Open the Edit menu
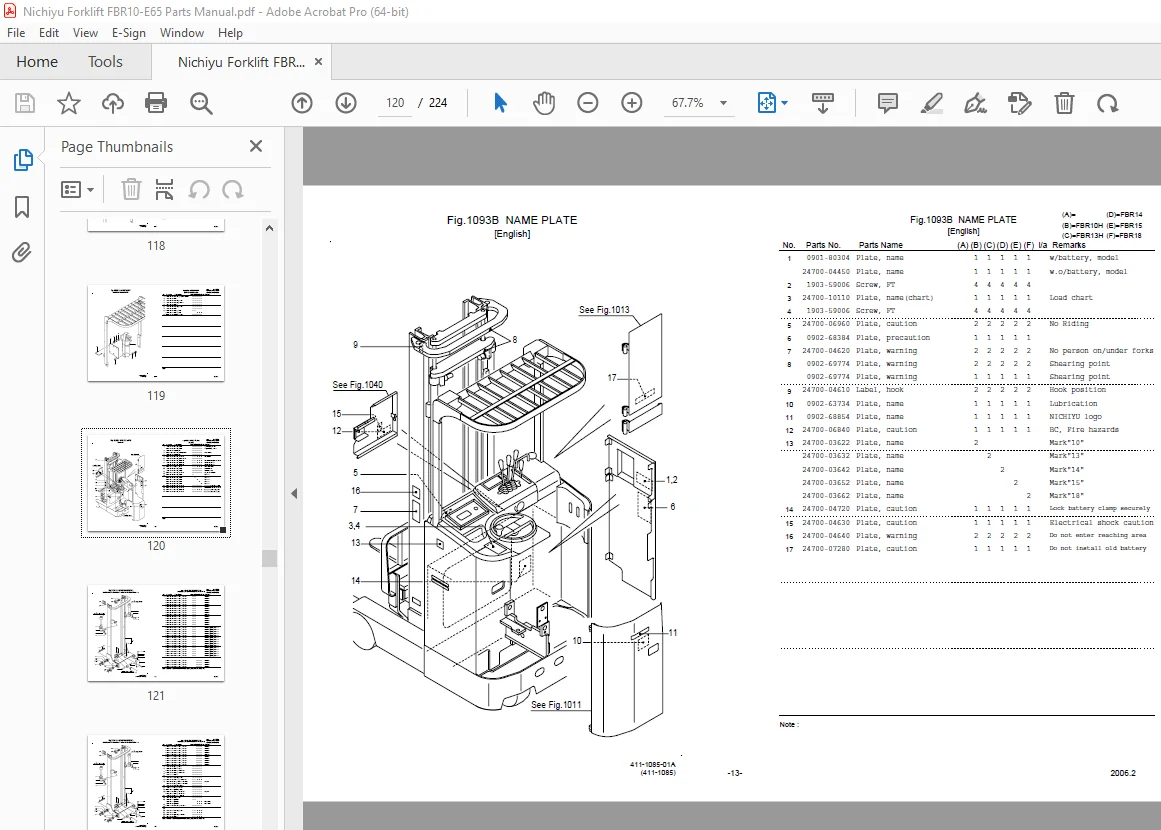Viewport: 1161px width, 830px height. point(49,33)
